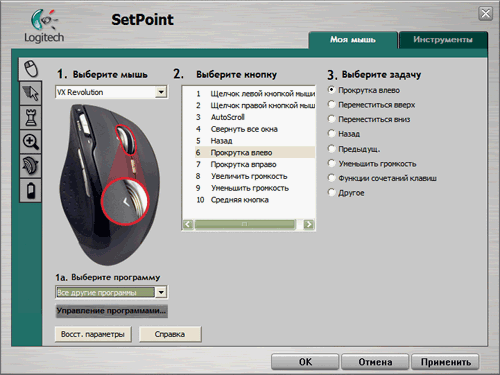Click the 'Применить' button
Image resolution: width=500 pixels, height=375 pixels.
446,362
